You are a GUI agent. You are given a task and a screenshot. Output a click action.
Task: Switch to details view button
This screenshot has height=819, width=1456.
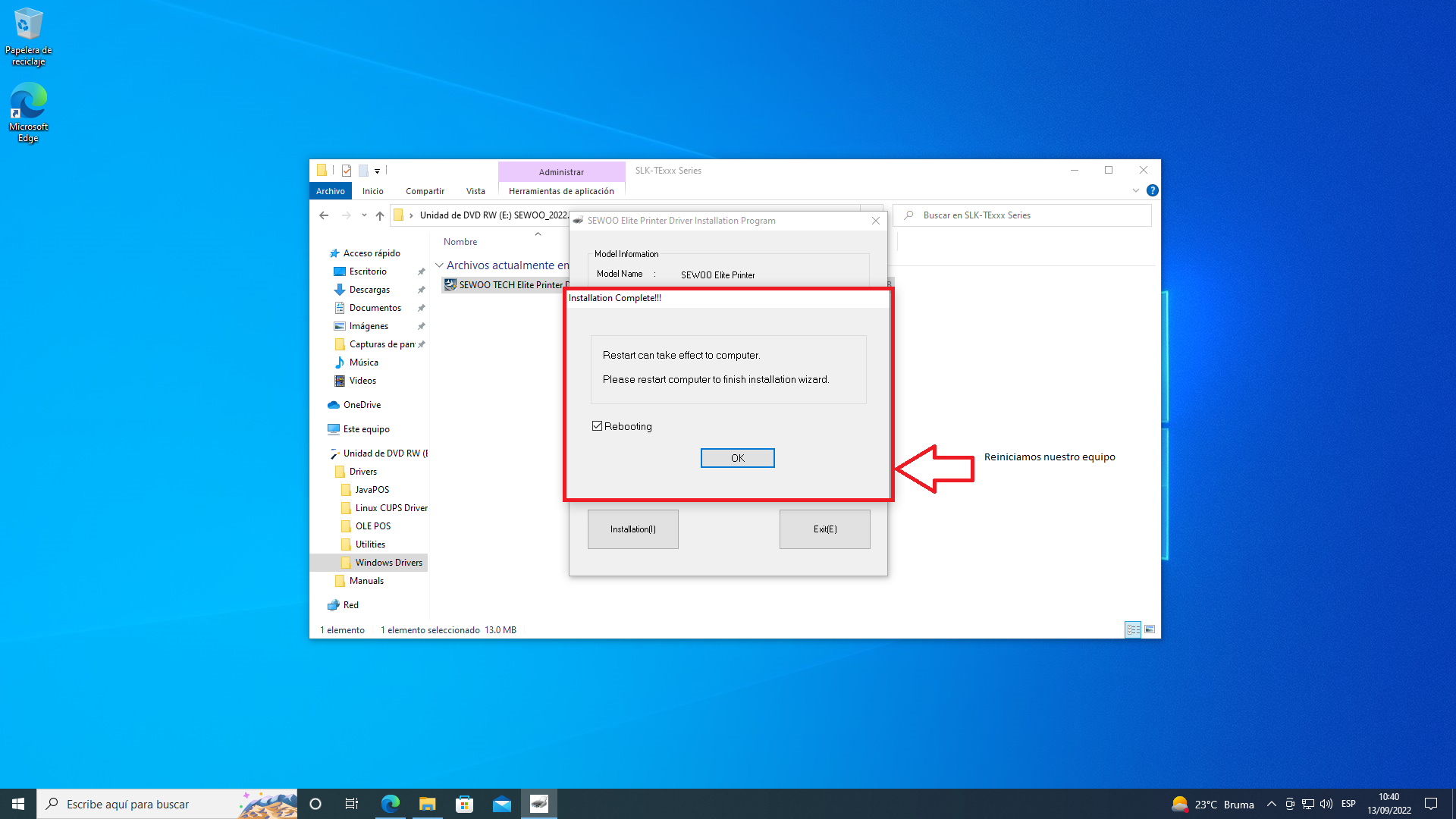tap(1133, 629)
